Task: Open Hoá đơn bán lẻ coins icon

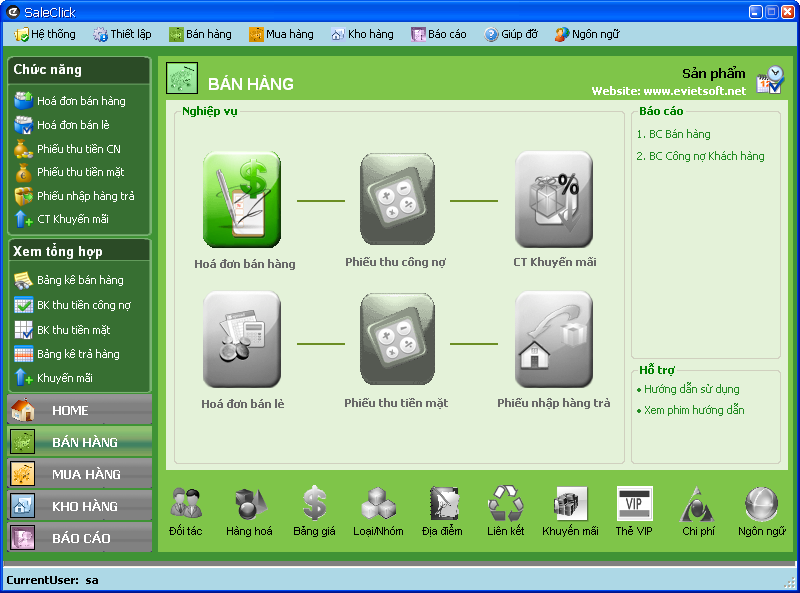Action: 242,340
